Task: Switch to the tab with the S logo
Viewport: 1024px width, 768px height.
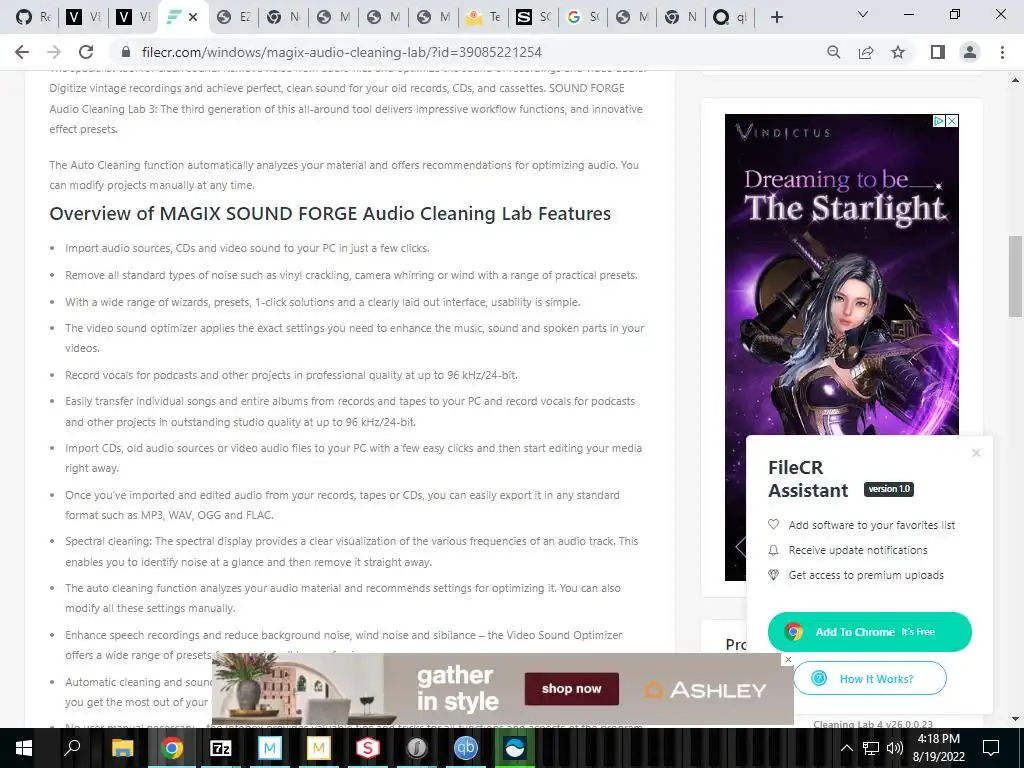Action: [533, 18]
